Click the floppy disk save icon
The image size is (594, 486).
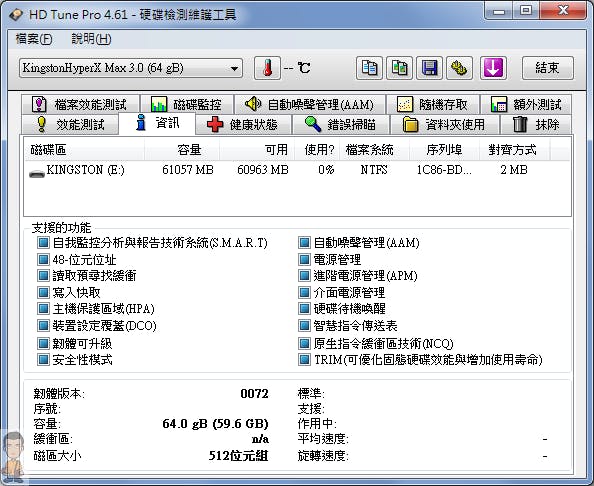coord(429,68)
